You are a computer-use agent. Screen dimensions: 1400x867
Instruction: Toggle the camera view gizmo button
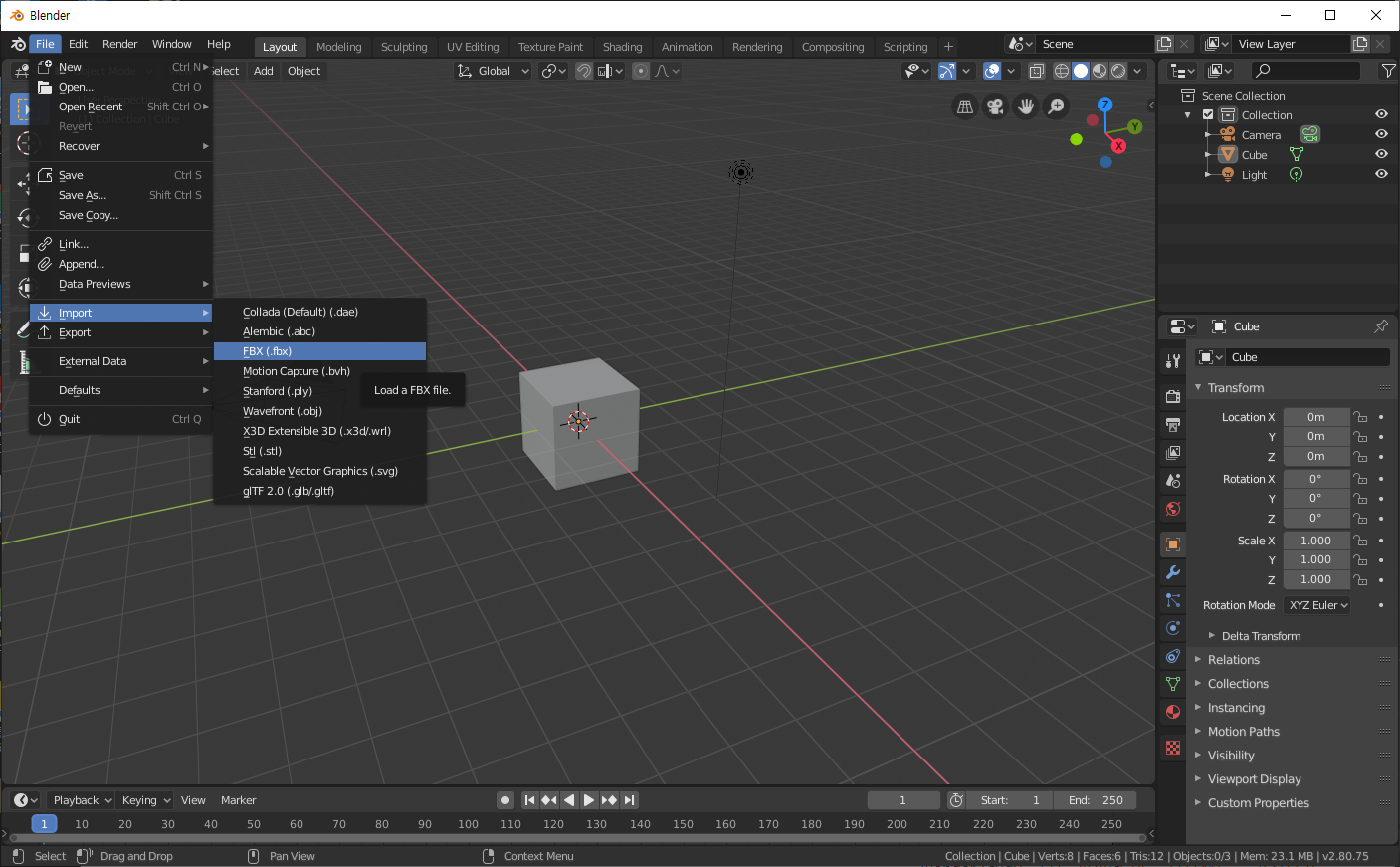click(995, 107)
